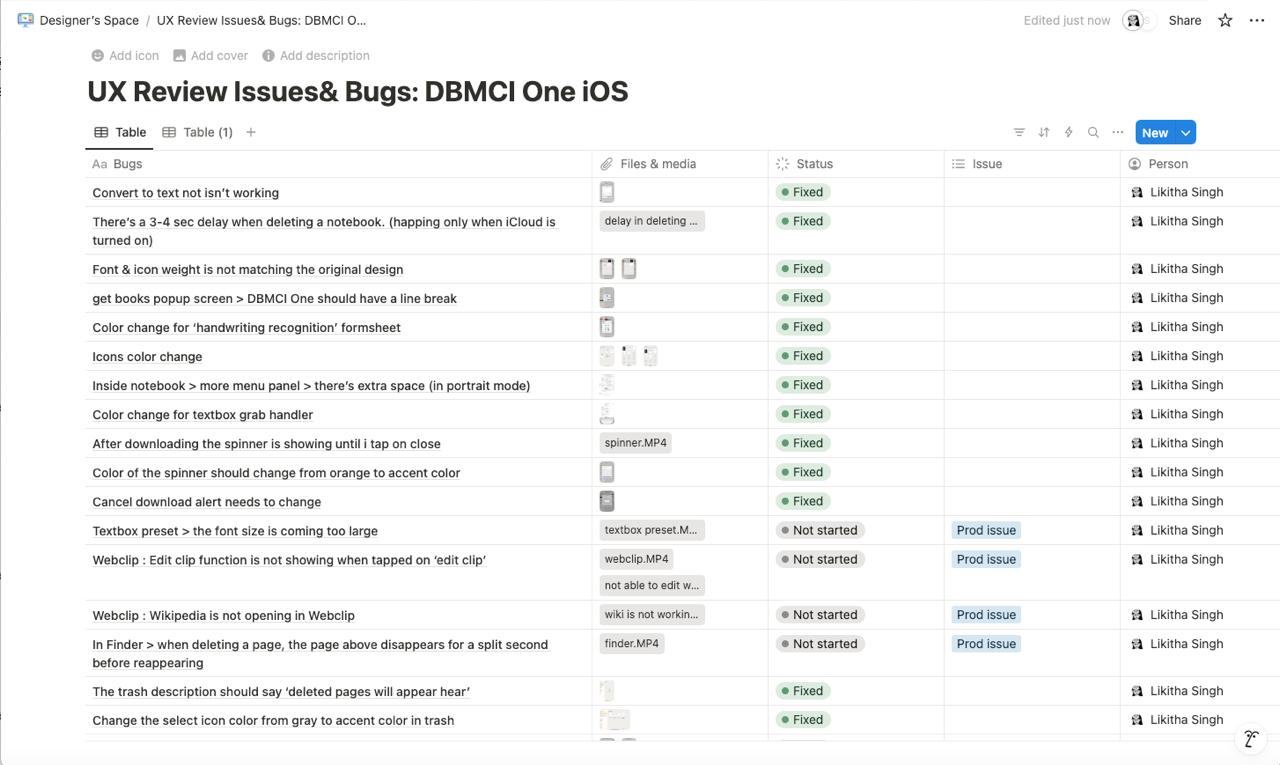
Task: Click the Designer's Space workspace icon
Action: 26,20
